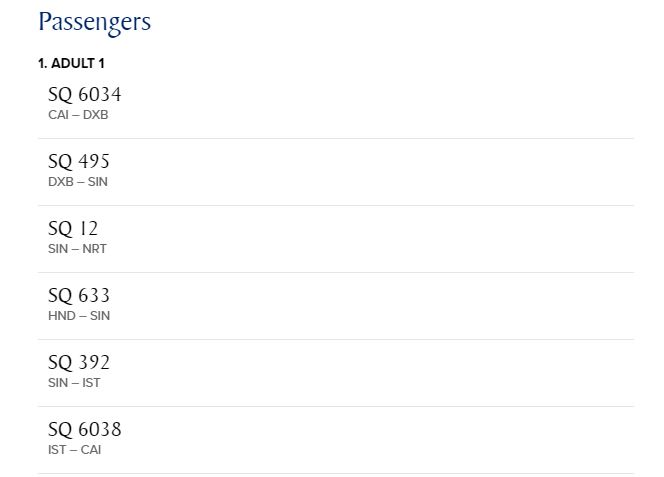Screen dimensions: 664x477
Task: Open the SQ 392 flight segment
Action: point(79,363)
